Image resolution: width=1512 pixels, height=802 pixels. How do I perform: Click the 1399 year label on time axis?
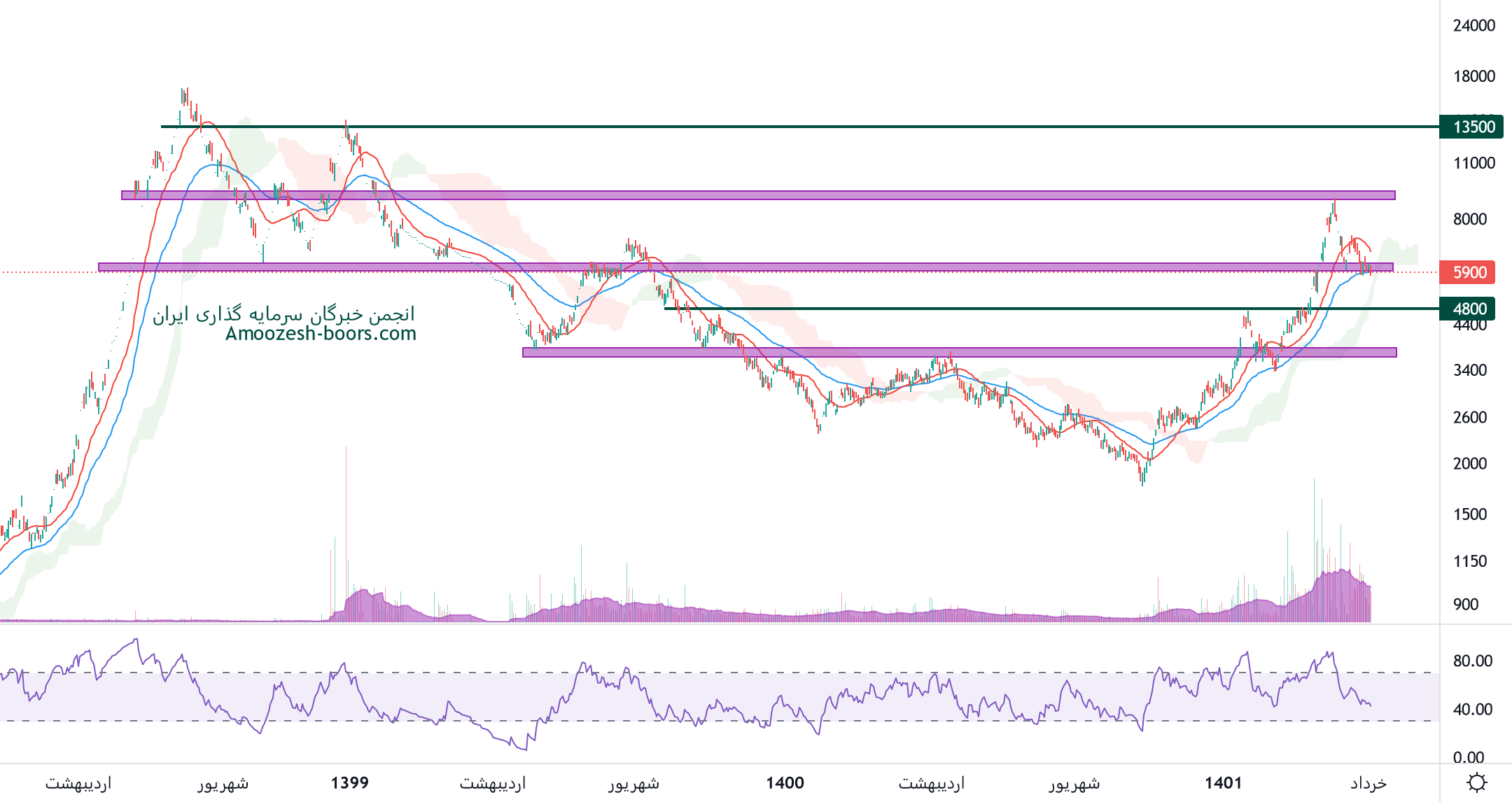point(349,782)
